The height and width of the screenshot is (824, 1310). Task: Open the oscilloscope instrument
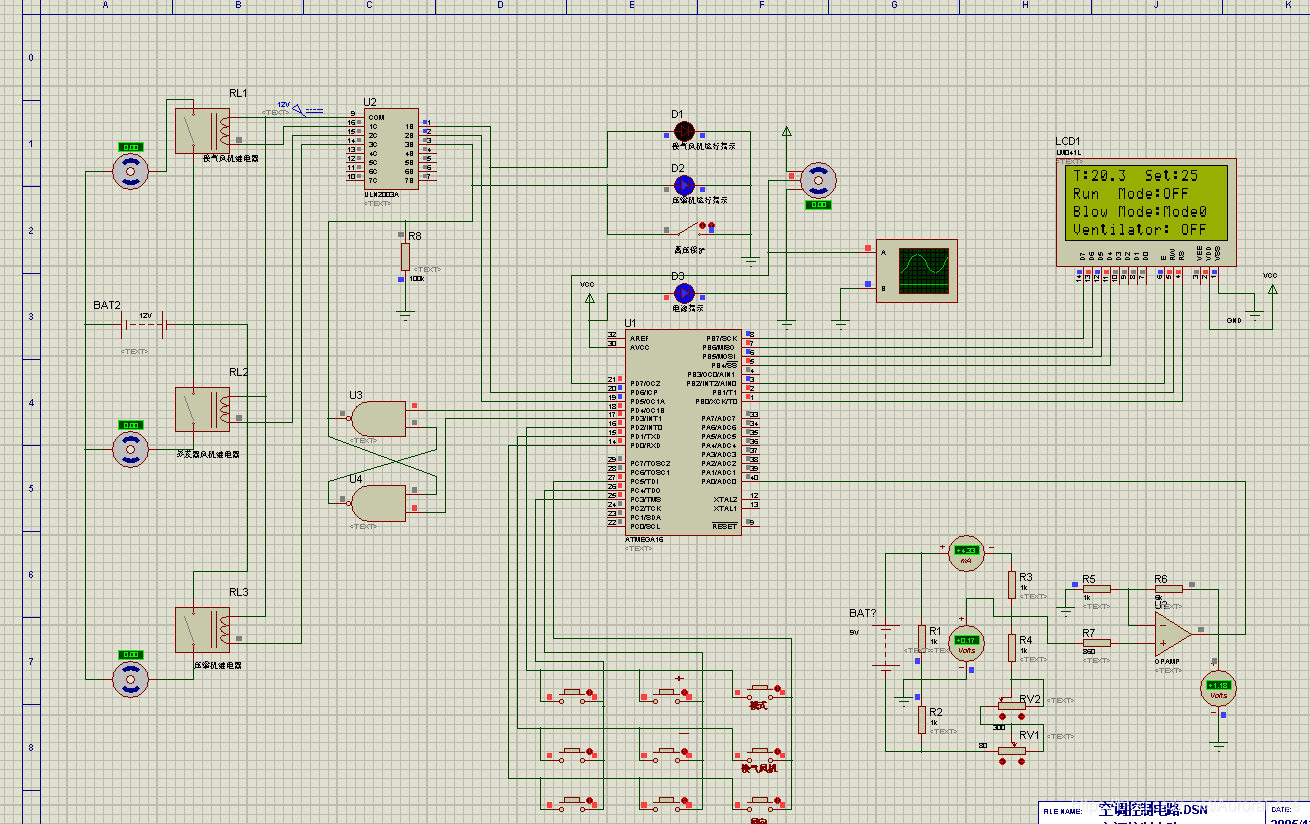(917, 270)
